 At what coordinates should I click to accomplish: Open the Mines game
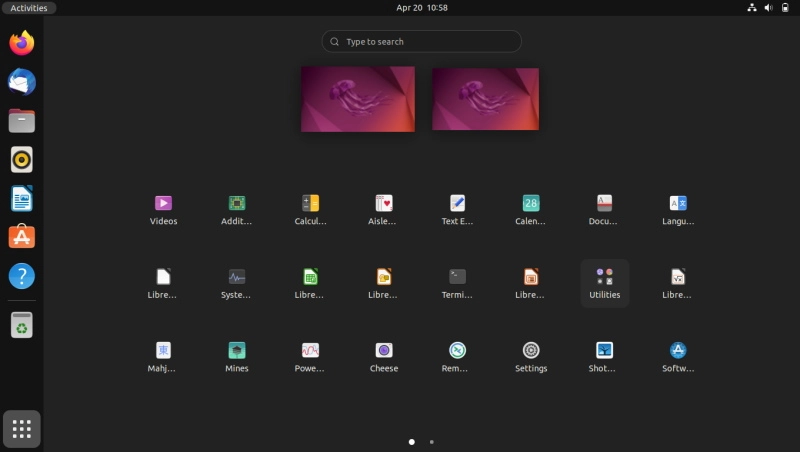coord(237,357)
